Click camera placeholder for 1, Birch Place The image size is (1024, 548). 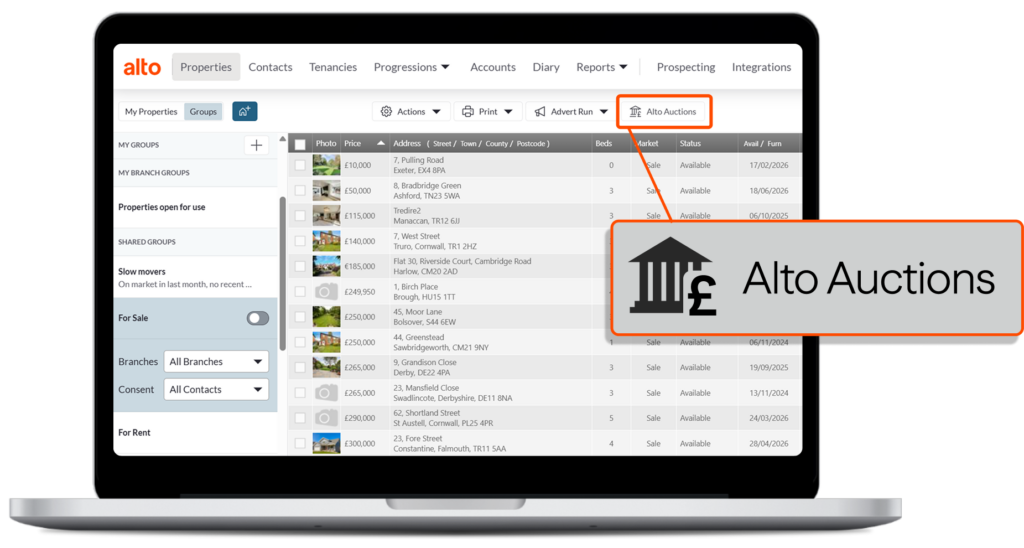coord(326,291)
